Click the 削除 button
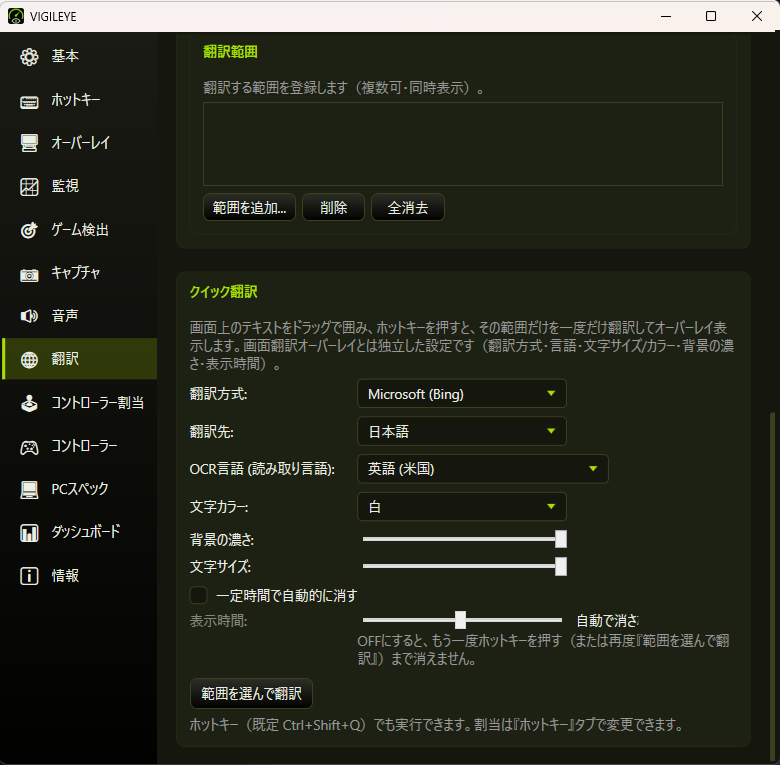The width and height of the screenshot is (780, 765). [333, 207]
